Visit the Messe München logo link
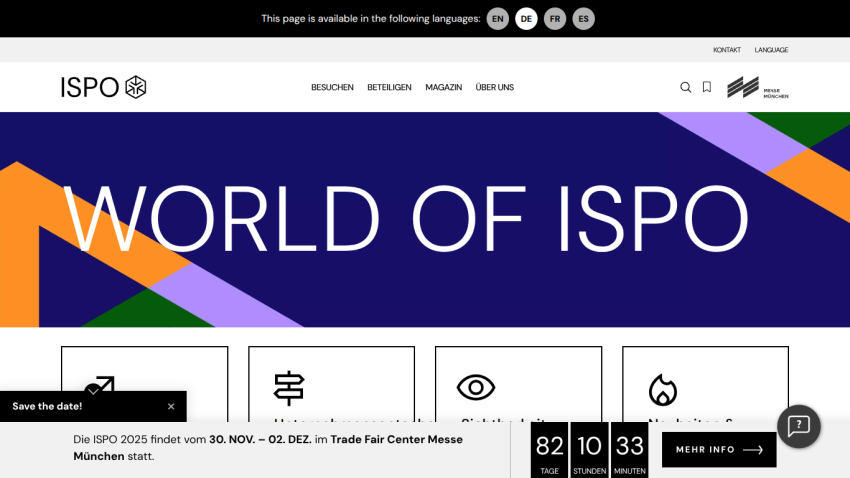The image size is (850, 478). 757,88
